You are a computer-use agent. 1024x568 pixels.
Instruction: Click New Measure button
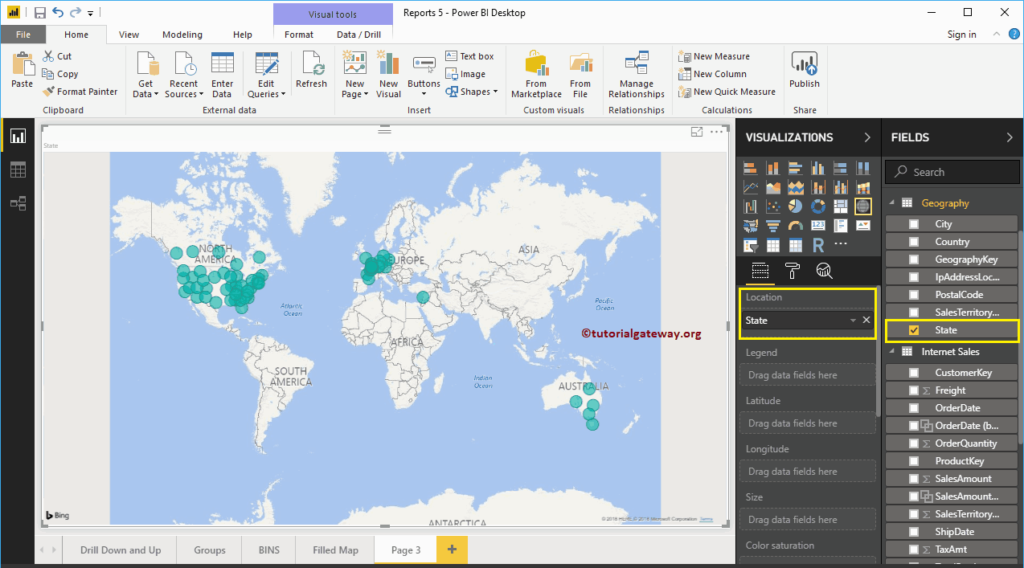tap(714, 56)
